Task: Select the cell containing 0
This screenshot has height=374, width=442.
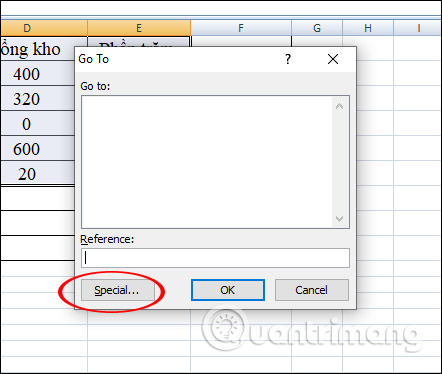Action: (x=37, y=123)
